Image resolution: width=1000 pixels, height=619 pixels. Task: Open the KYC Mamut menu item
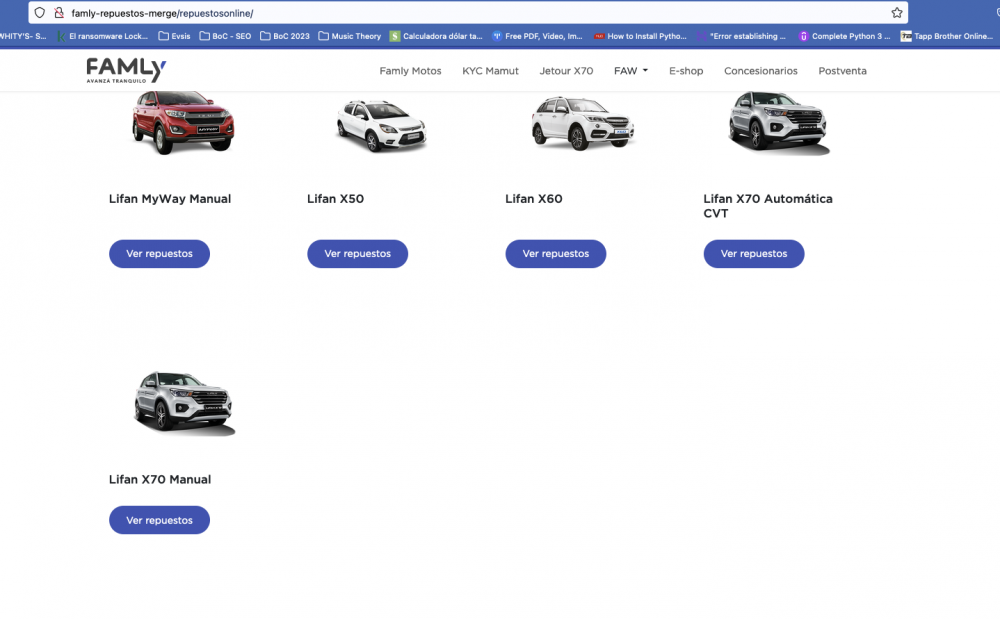490,71
